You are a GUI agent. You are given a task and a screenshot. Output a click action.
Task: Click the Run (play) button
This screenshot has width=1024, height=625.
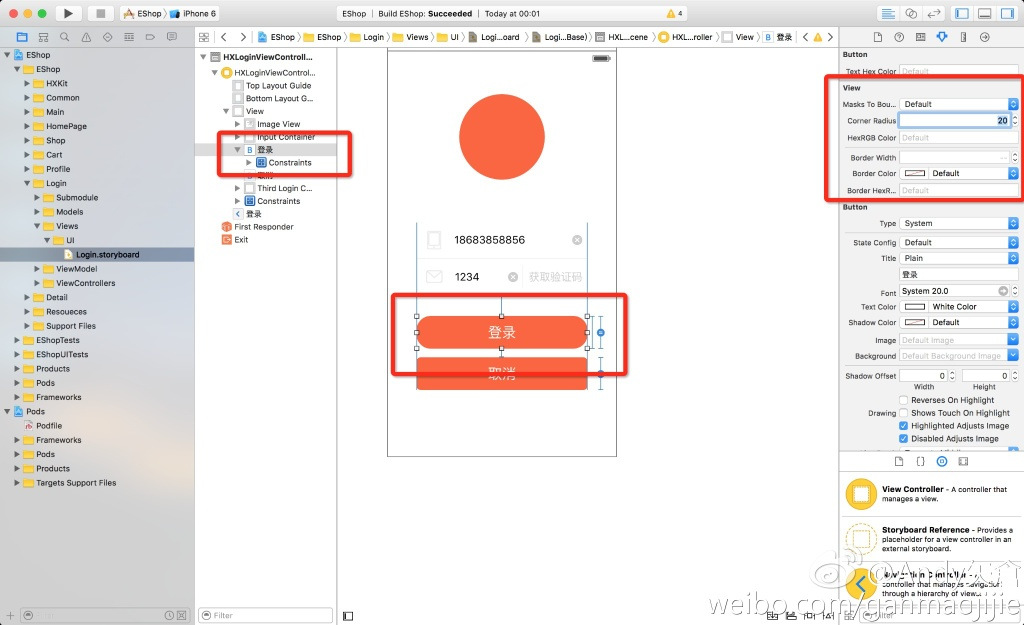68,14
